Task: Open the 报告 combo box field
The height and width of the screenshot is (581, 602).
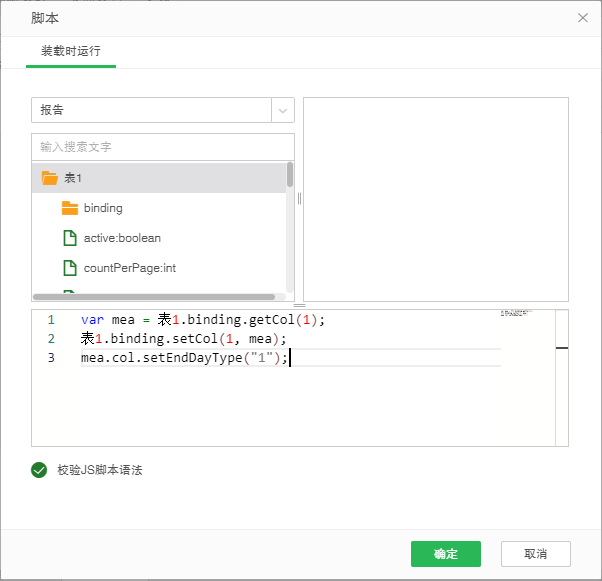Action: click(150, 110)
